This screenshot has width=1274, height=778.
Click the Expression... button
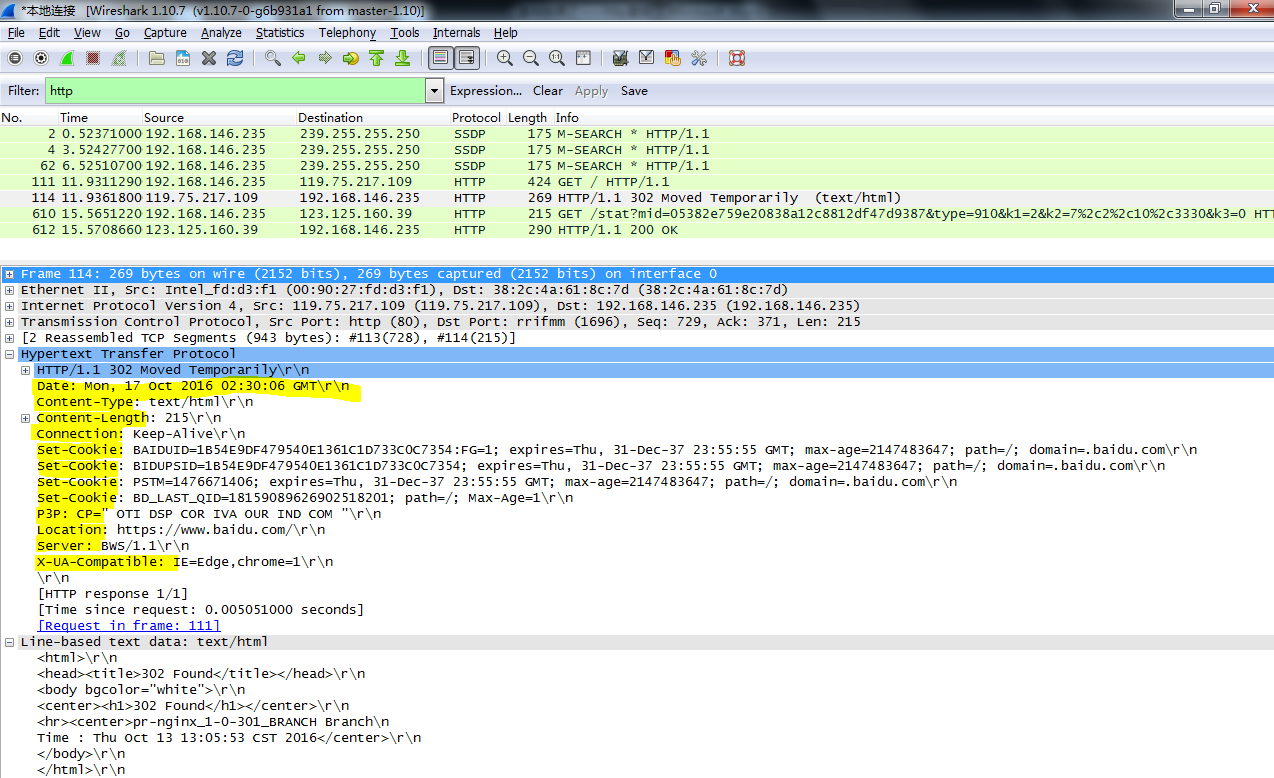tap(486, 91)
